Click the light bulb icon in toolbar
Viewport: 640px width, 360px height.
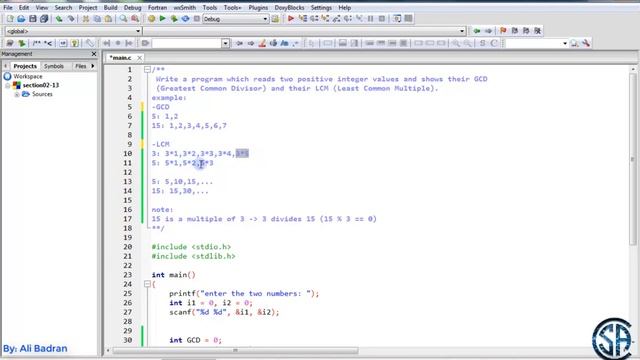75,43
